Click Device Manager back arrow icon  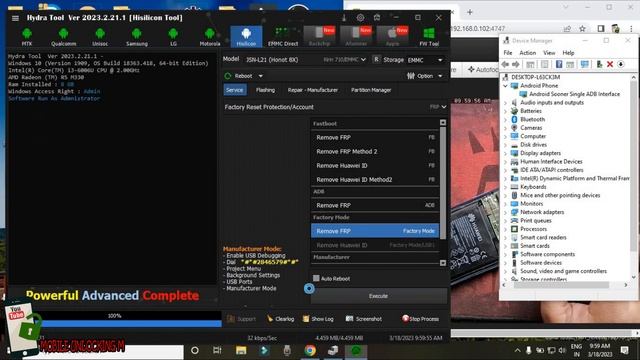505,64
